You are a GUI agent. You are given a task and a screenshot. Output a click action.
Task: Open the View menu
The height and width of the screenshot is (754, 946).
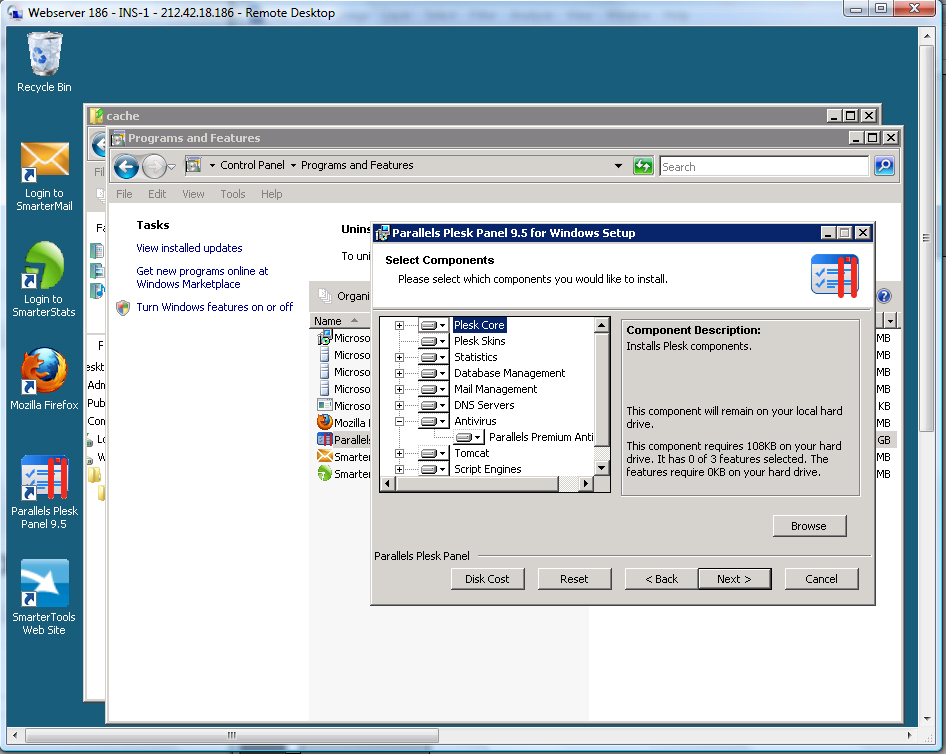coord(193,194)
